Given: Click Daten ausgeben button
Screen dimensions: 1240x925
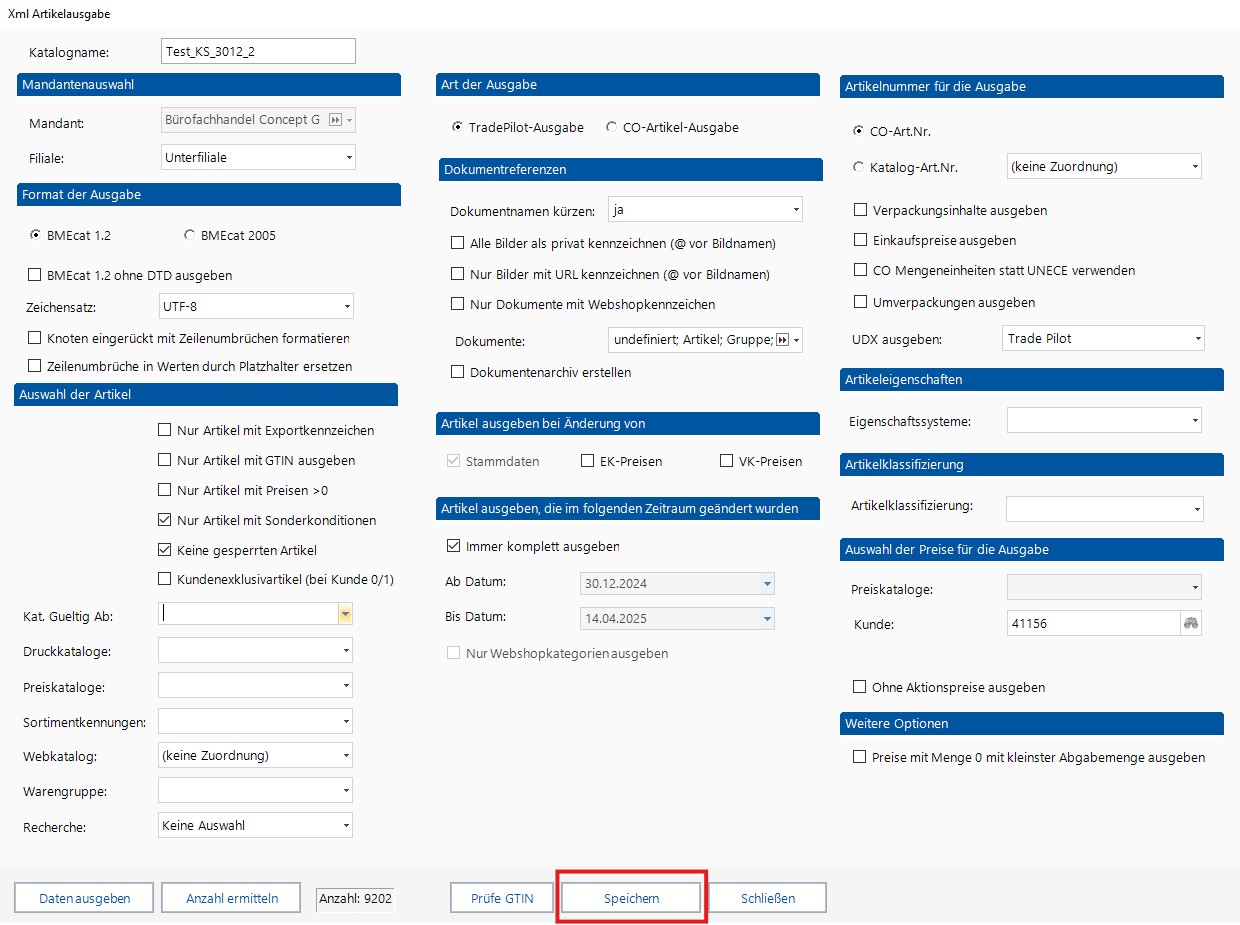Looking at the screenshot, I should point(85,898).
